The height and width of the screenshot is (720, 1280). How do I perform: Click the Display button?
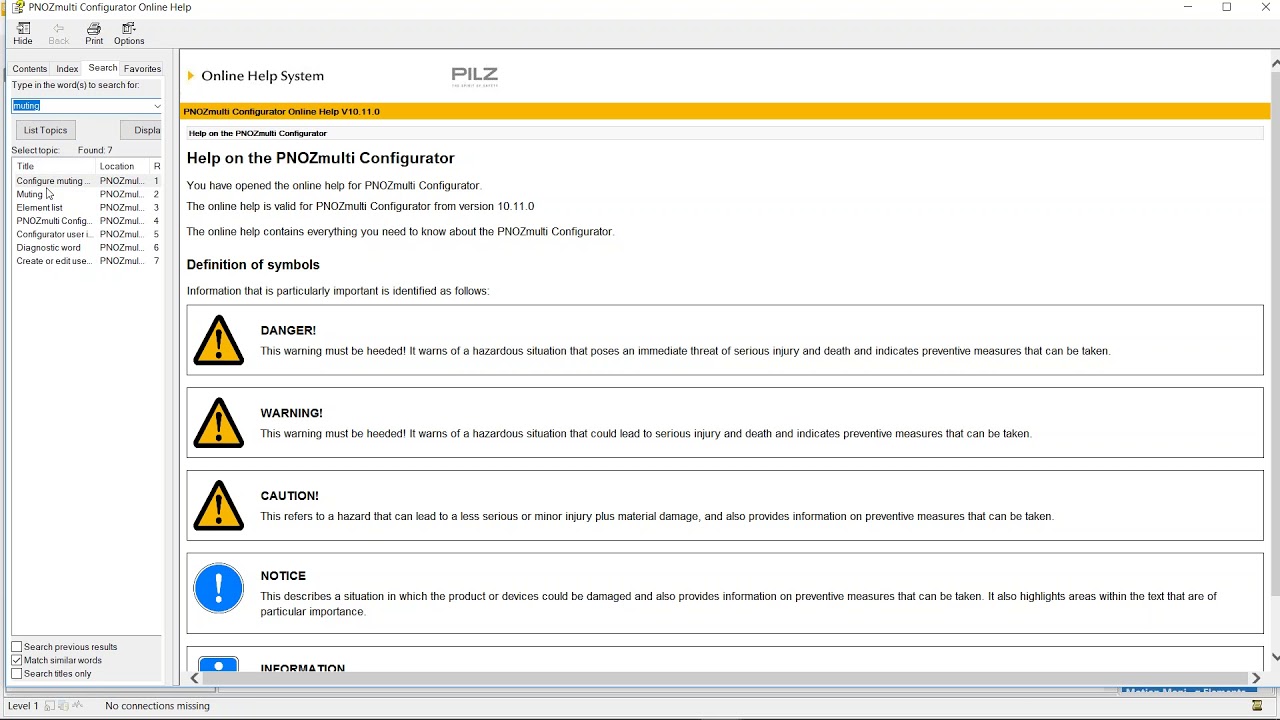pyautogui.click(x=141, y=130)
